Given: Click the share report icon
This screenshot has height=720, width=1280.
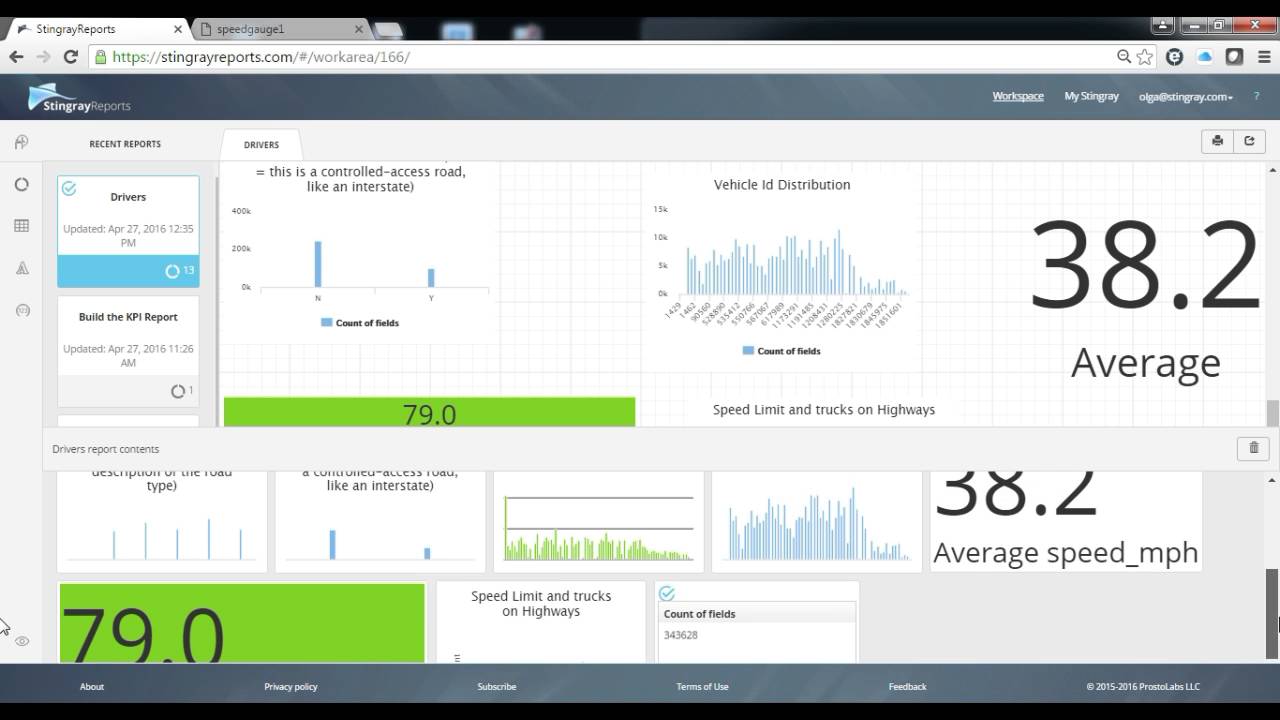Looking at the screenshot, I should pos(1249,141).
